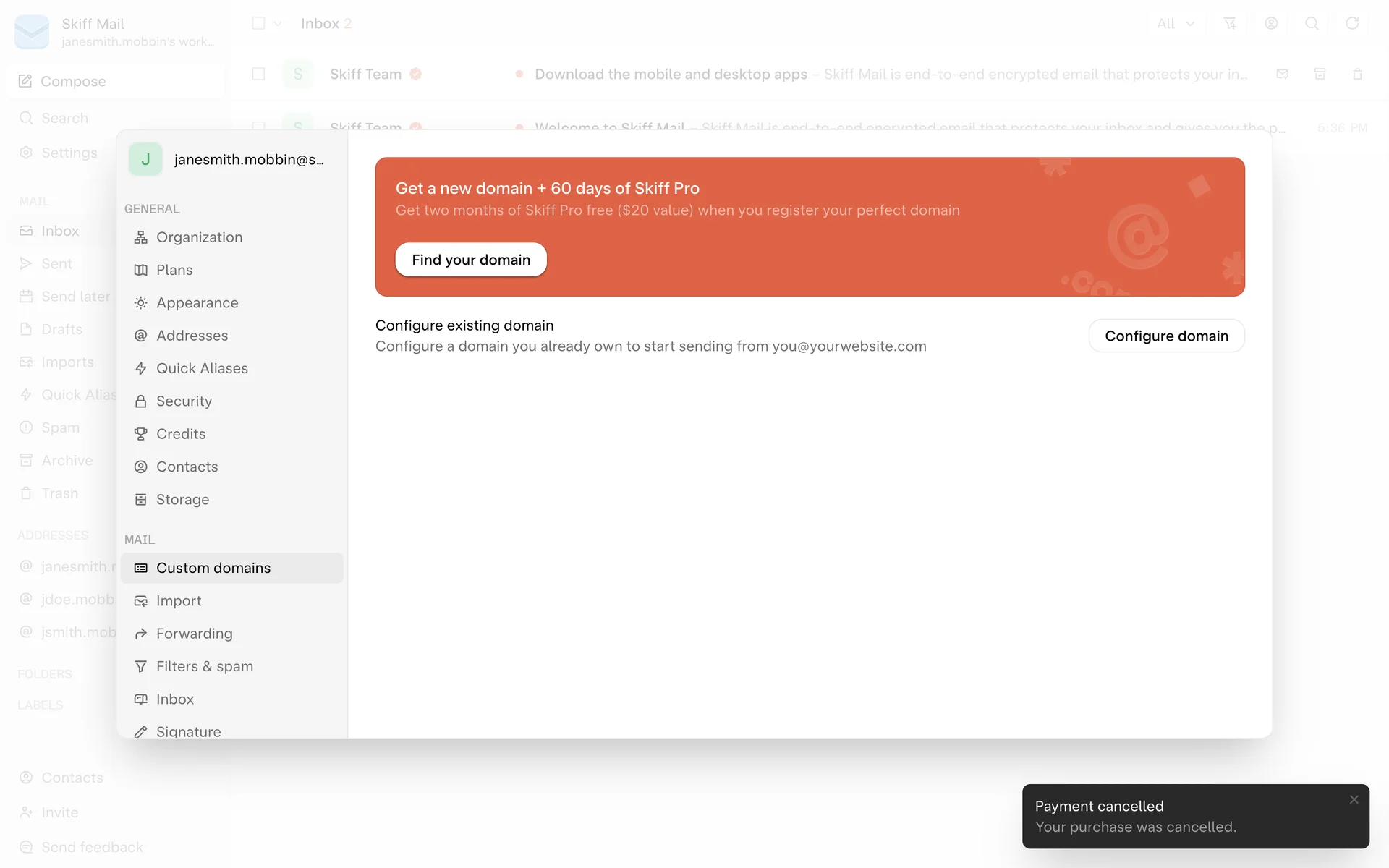Image resolution: width=1389 pixels, height=868 pixels.
Task: Click the Configure domain button
Action: pyautogui.click(x=1166, y=336)
